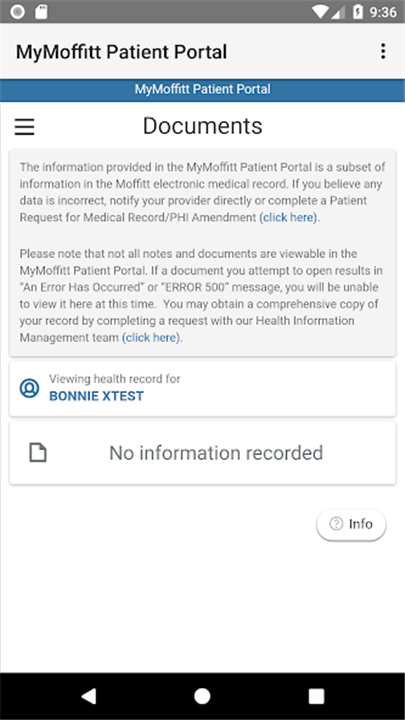Tap the circular notification icon in status bar
The image size is (405, 720).
pos(17,12)
